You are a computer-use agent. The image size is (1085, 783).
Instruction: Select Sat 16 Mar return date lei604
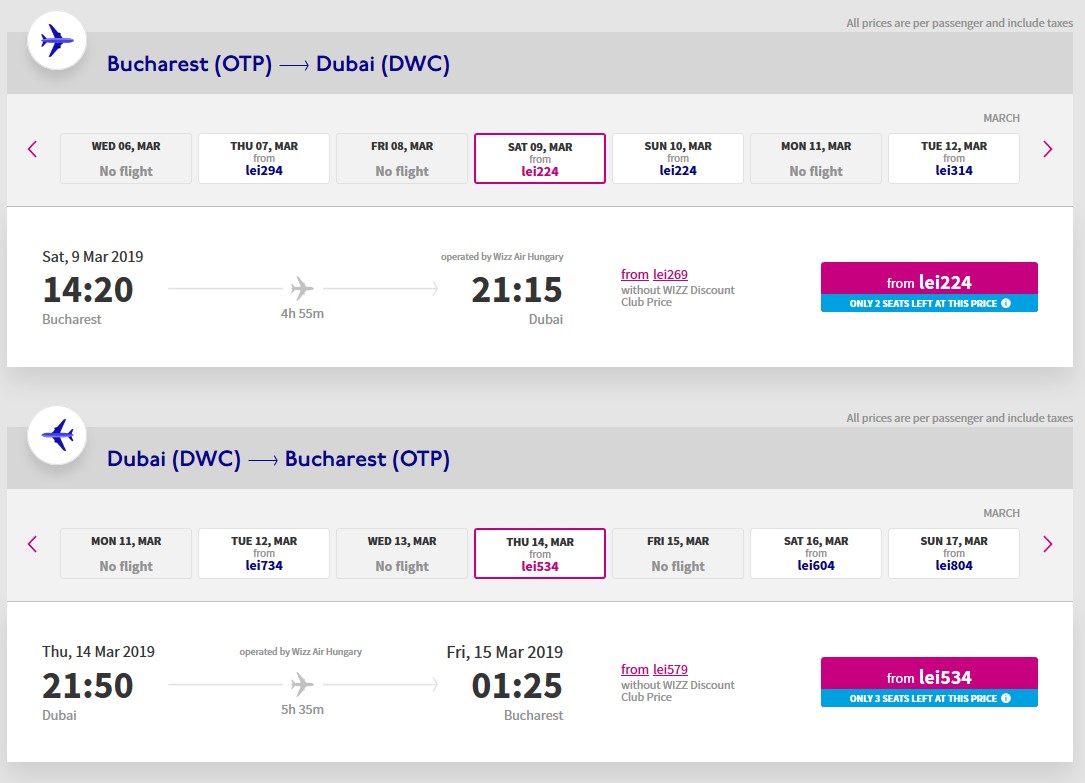coord(816,553)
